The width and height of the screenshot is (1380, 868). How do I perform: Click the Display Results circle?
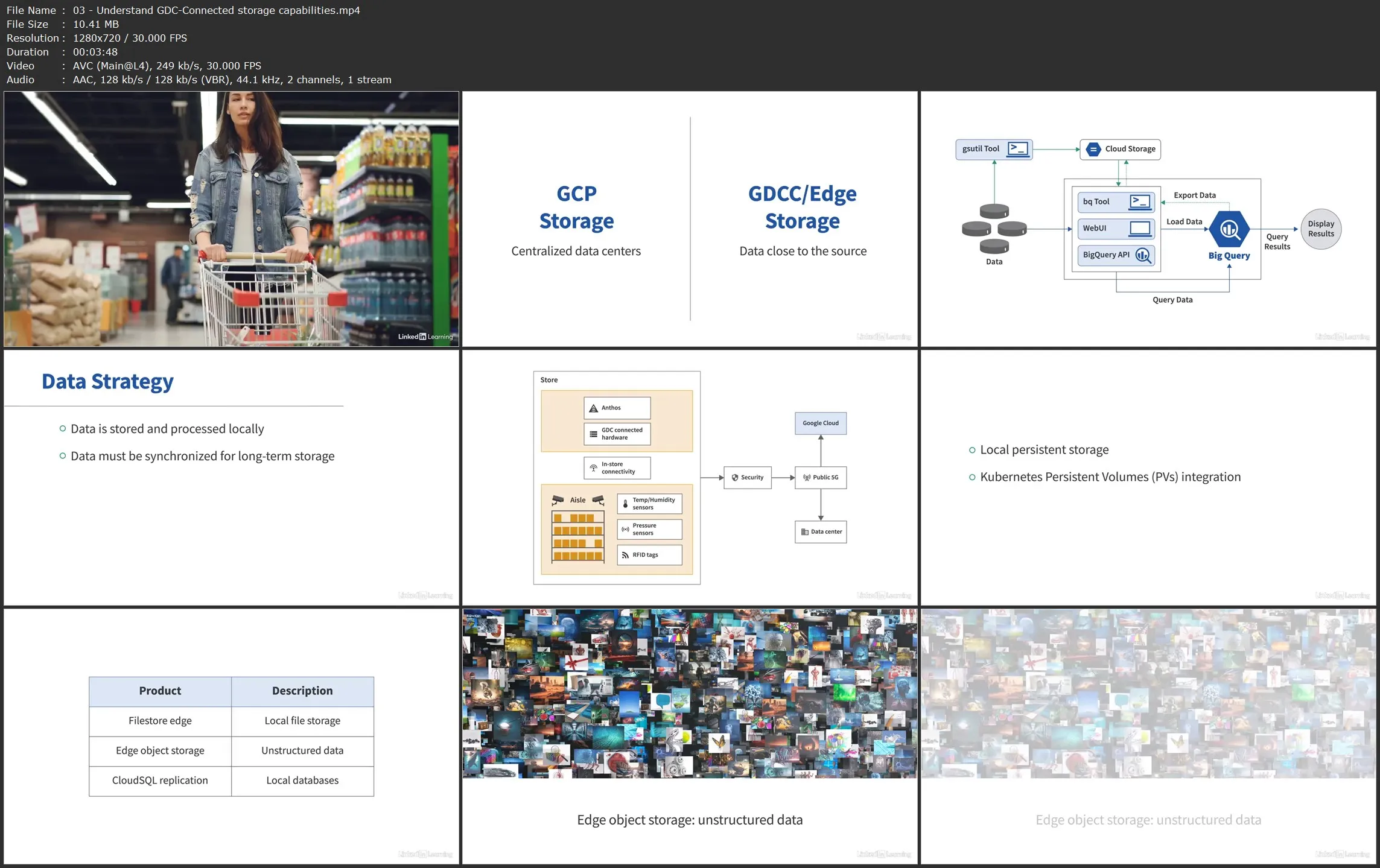coord(1321,229)
